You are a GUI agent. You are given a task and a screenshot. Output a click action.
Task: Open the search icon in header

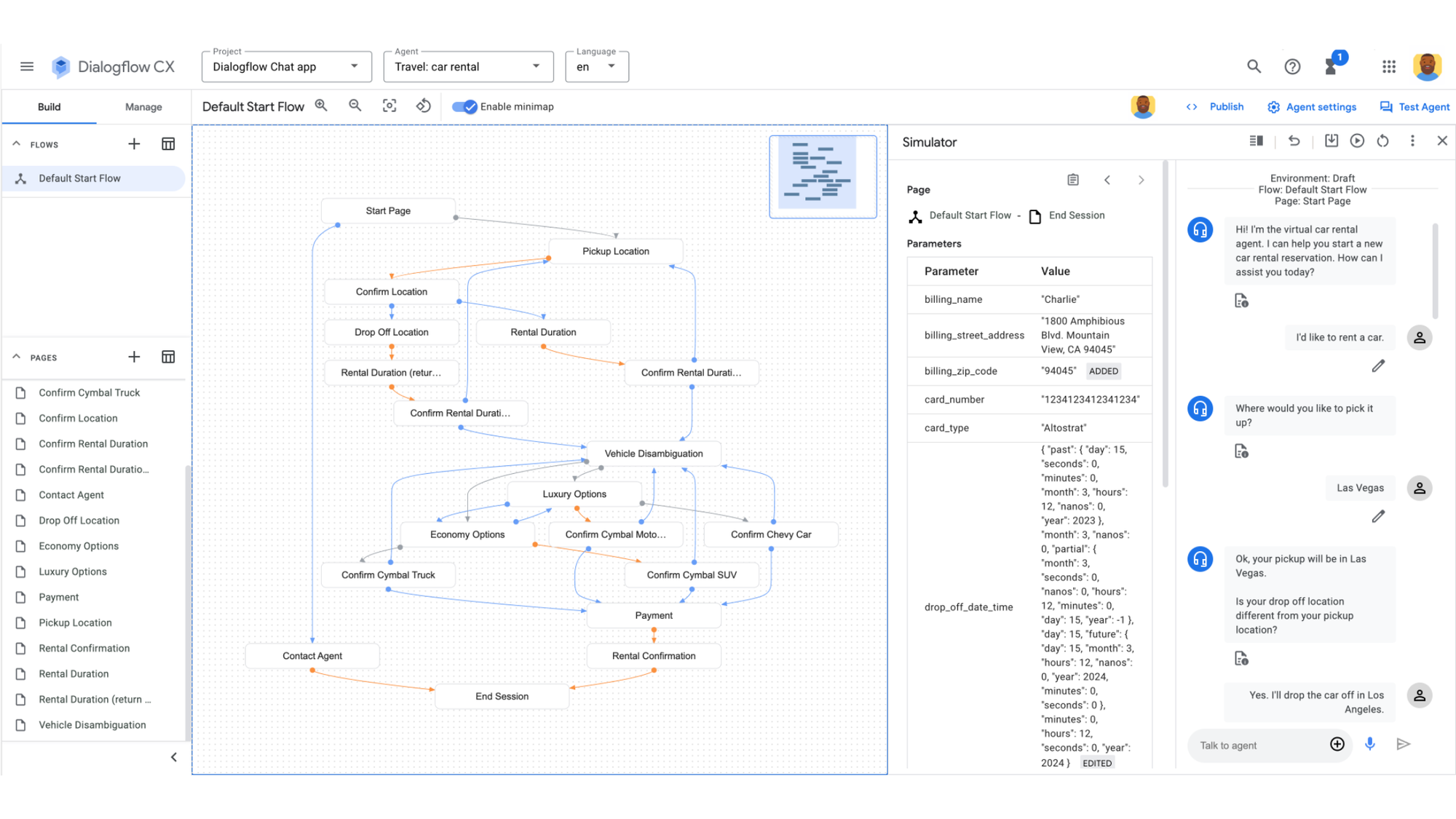tap(1254, 66)
